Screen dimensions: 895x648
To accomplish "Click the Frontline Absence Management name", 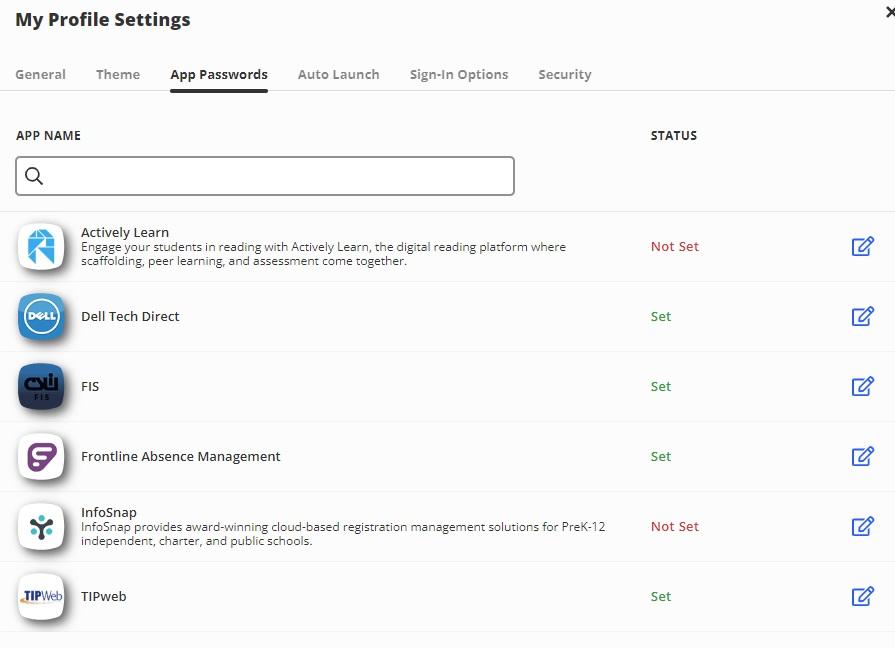I will 180,456.
